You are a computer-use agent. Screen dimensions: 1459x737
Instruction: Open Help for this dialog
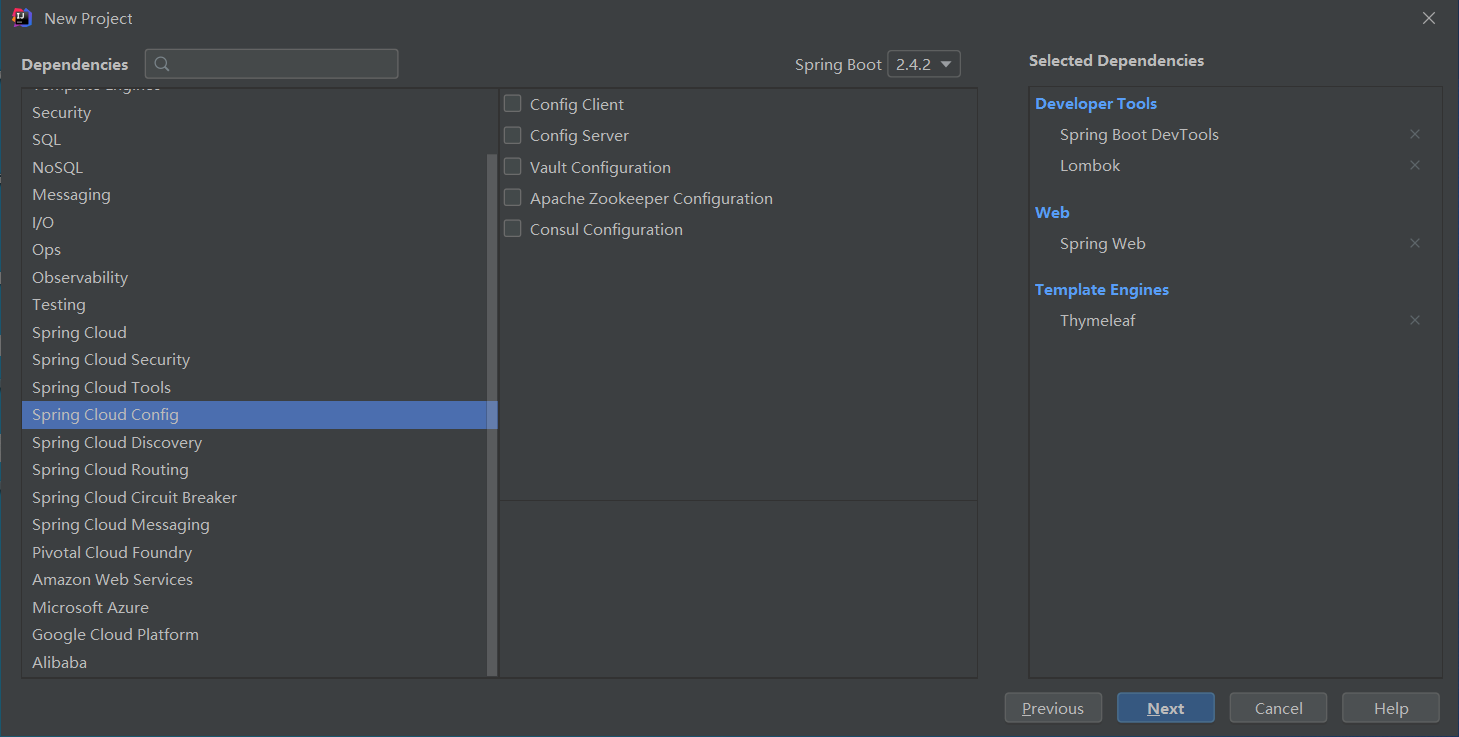(1391, 708)
